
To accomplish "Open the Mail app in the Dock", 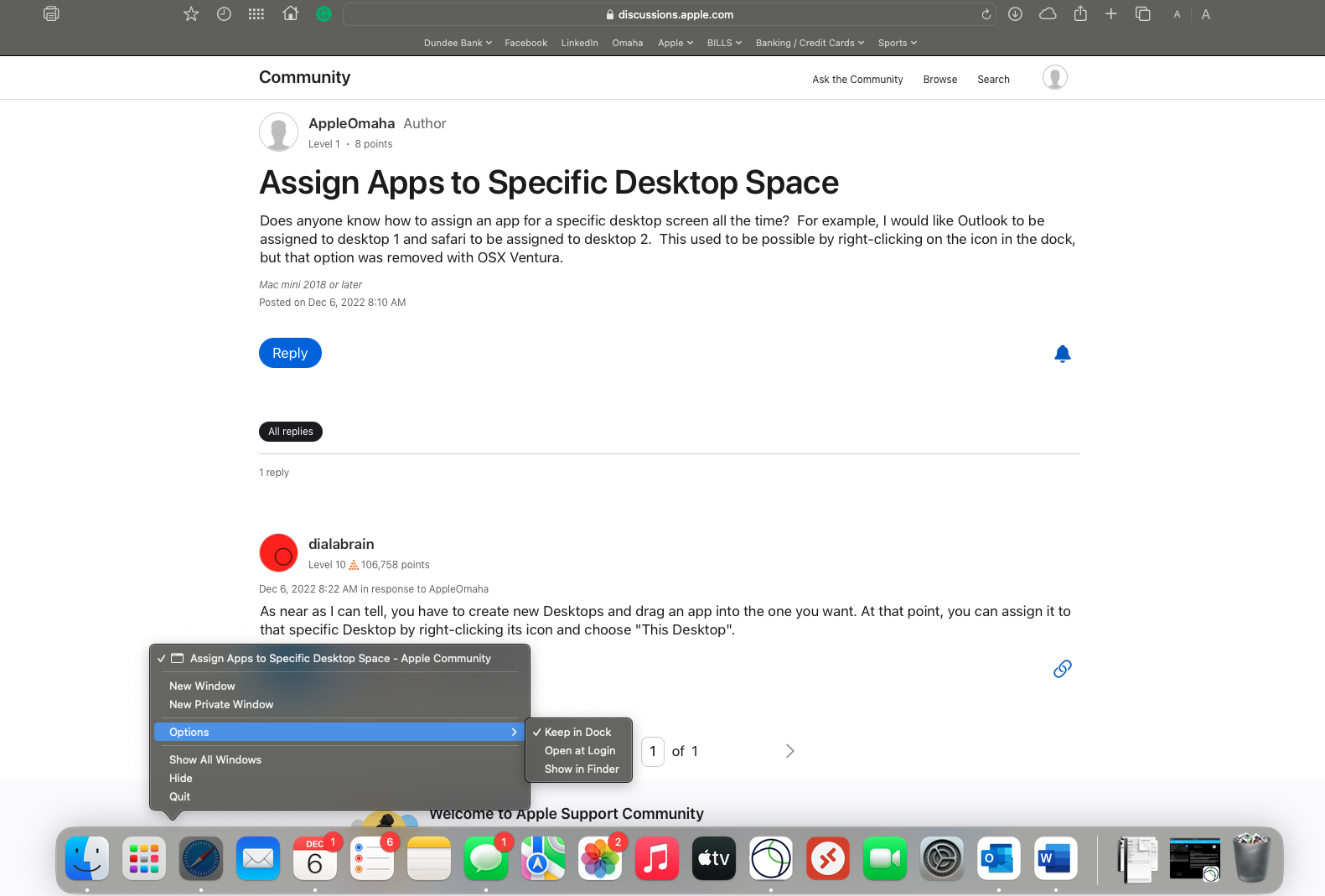I will (x=258, y=858).
